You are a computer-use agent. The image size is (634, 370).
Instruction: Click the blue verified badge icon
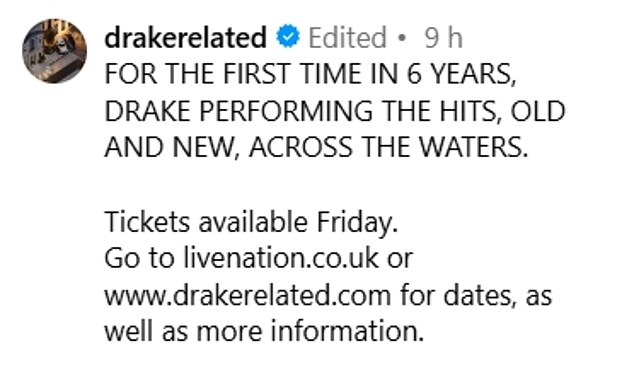point(288,36)
